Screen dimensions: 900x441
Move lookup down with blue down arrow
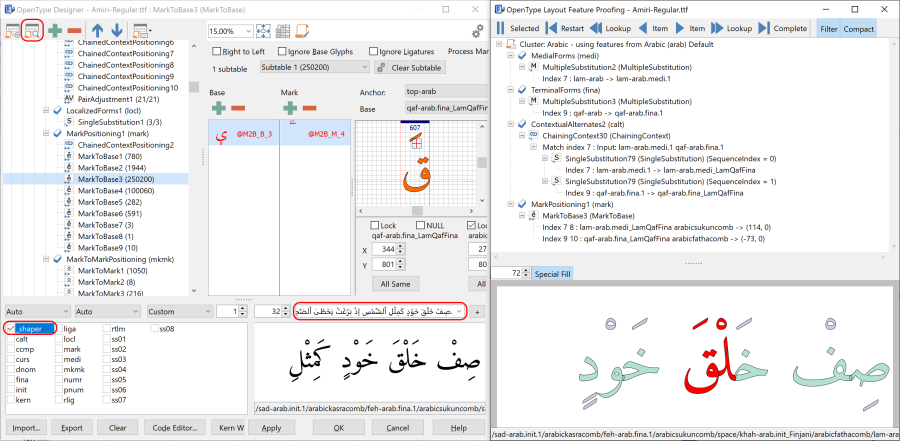[x=117, y=30]
